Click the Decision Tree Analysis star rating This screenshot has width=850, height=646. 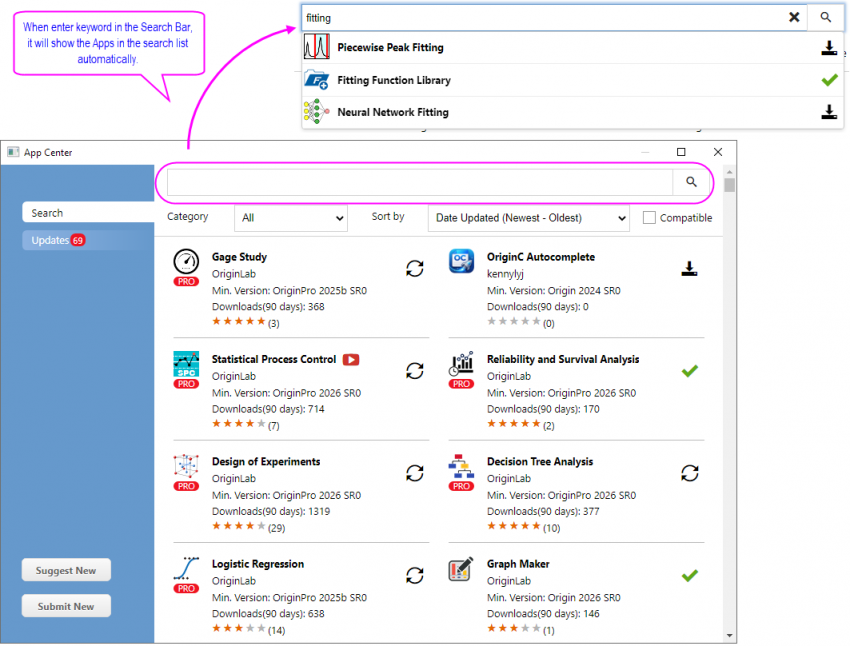(513, 526)
